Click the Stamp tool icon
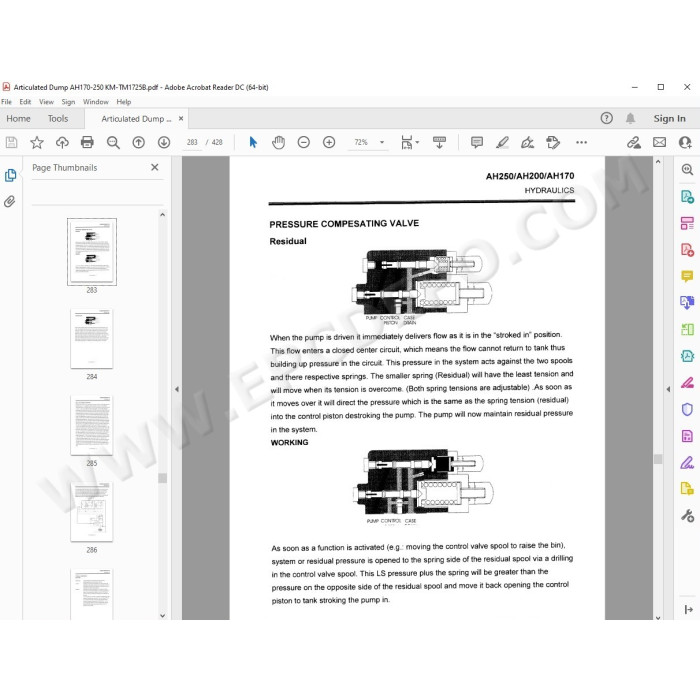This screenshot has height=700, width=700. (553, 142)
